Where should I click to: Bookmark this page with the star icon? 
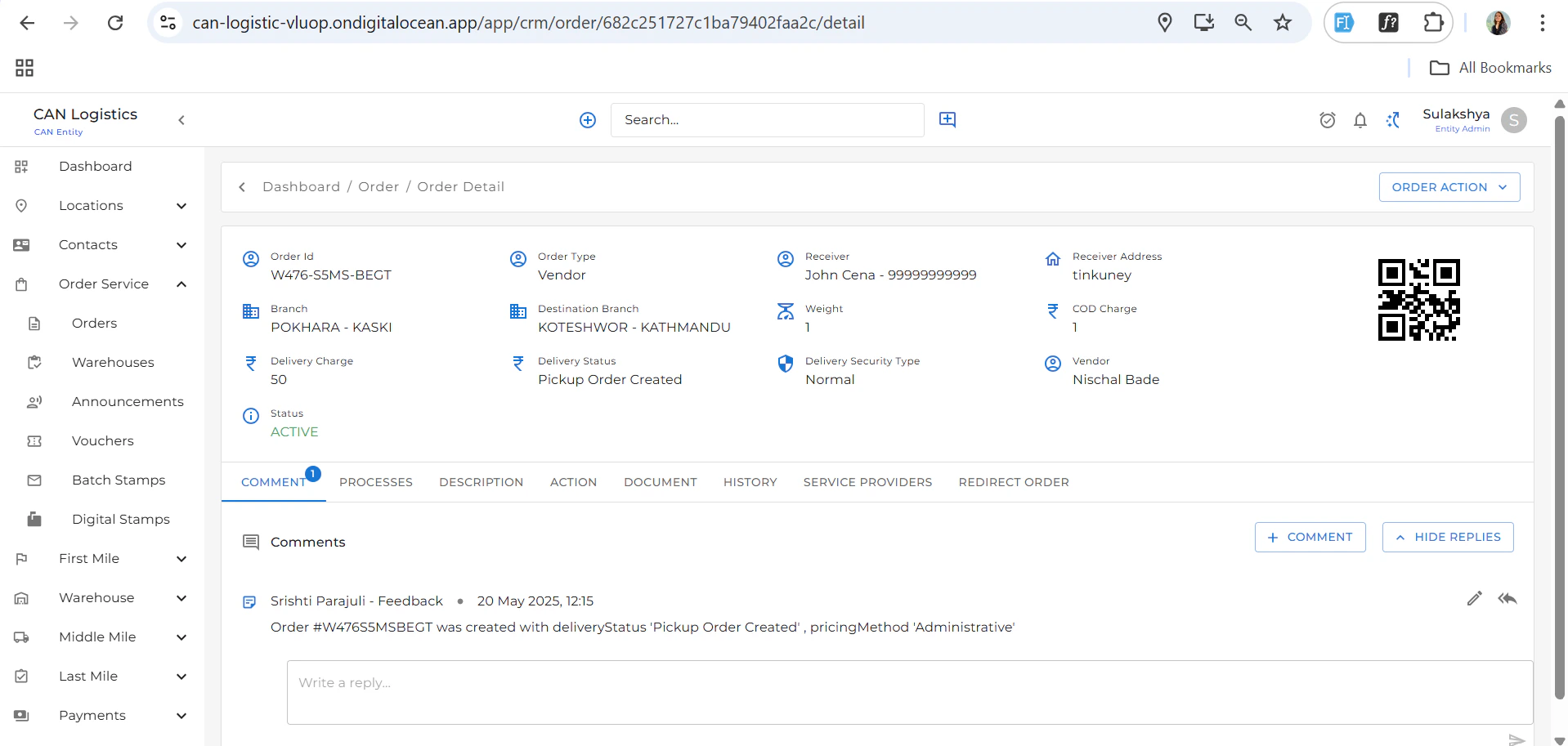point(1282,23)
